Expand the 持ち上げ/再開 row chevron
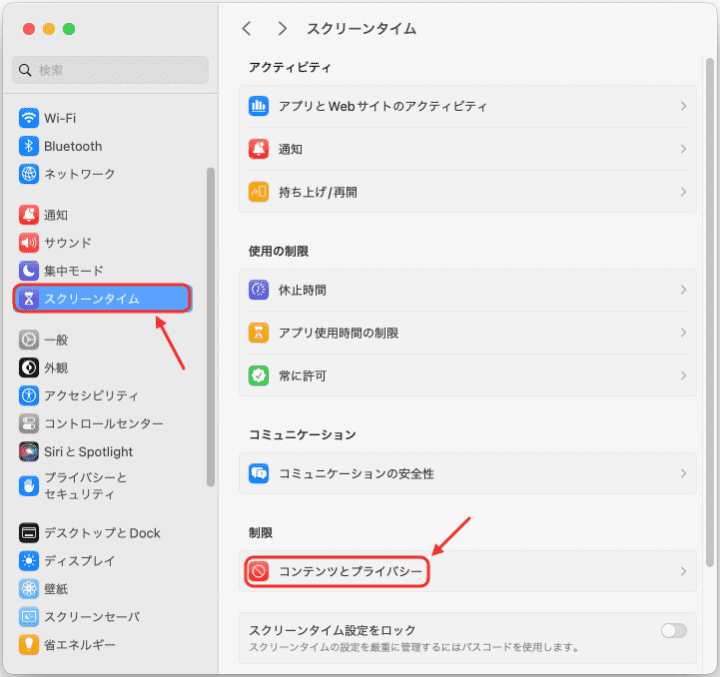Viewport: 720px width, 677px height. [683, 192]
